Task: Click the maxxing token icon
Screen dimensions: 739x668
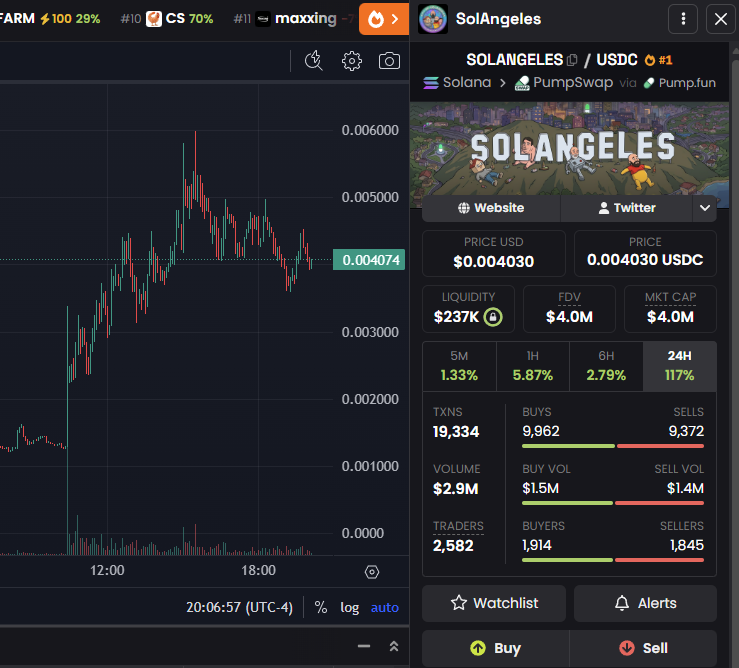Action: pos(263,19)
